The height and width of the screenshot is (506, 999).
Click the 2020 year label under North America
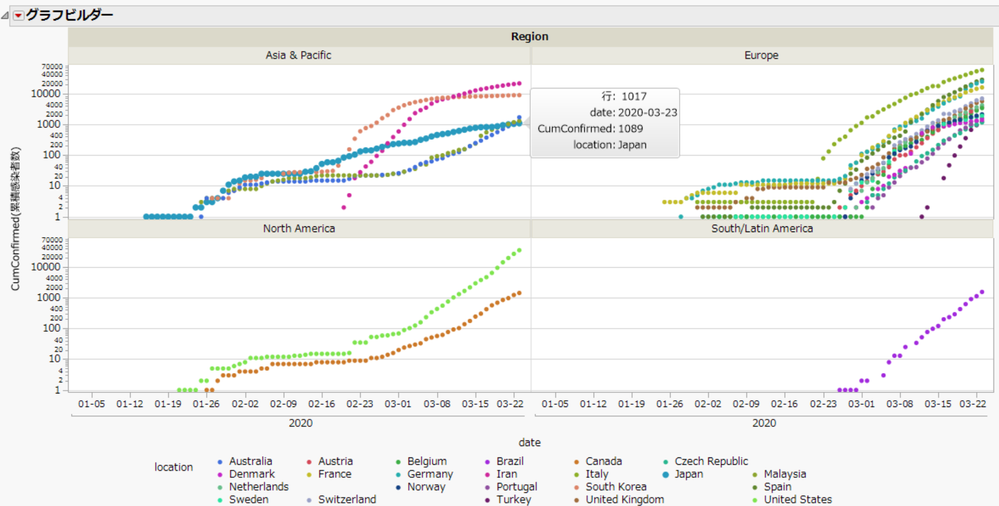coord(300,423)
